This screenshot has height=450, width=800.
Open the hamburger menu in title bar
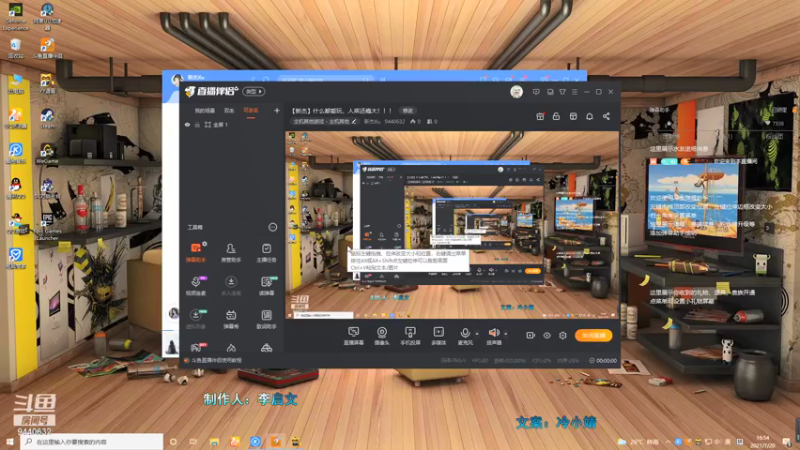(574, 92)
